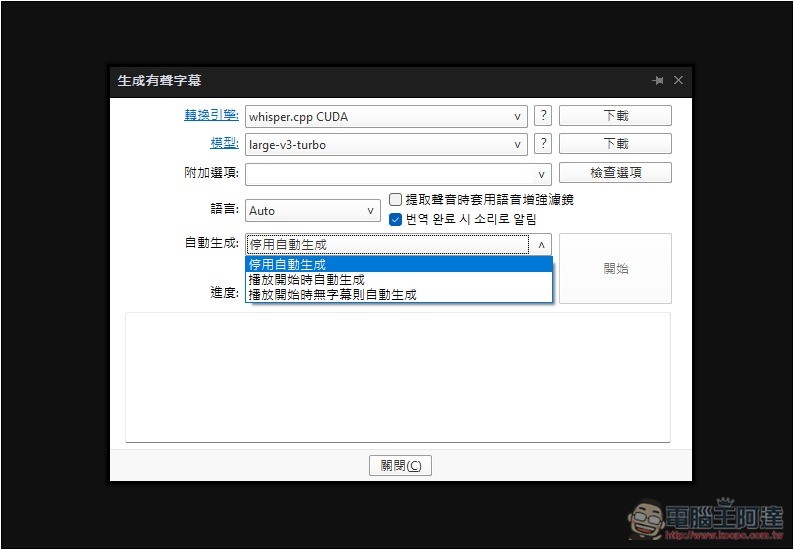This screenshot has height=550, width=794.
Task: Click the 開始 button
Action: point(615,268)
